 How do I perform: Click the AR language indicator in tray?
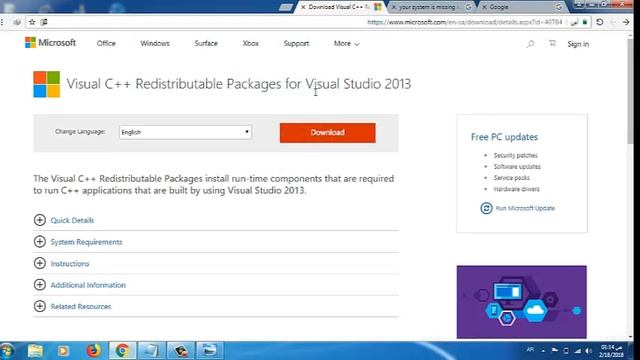[530, 350]
